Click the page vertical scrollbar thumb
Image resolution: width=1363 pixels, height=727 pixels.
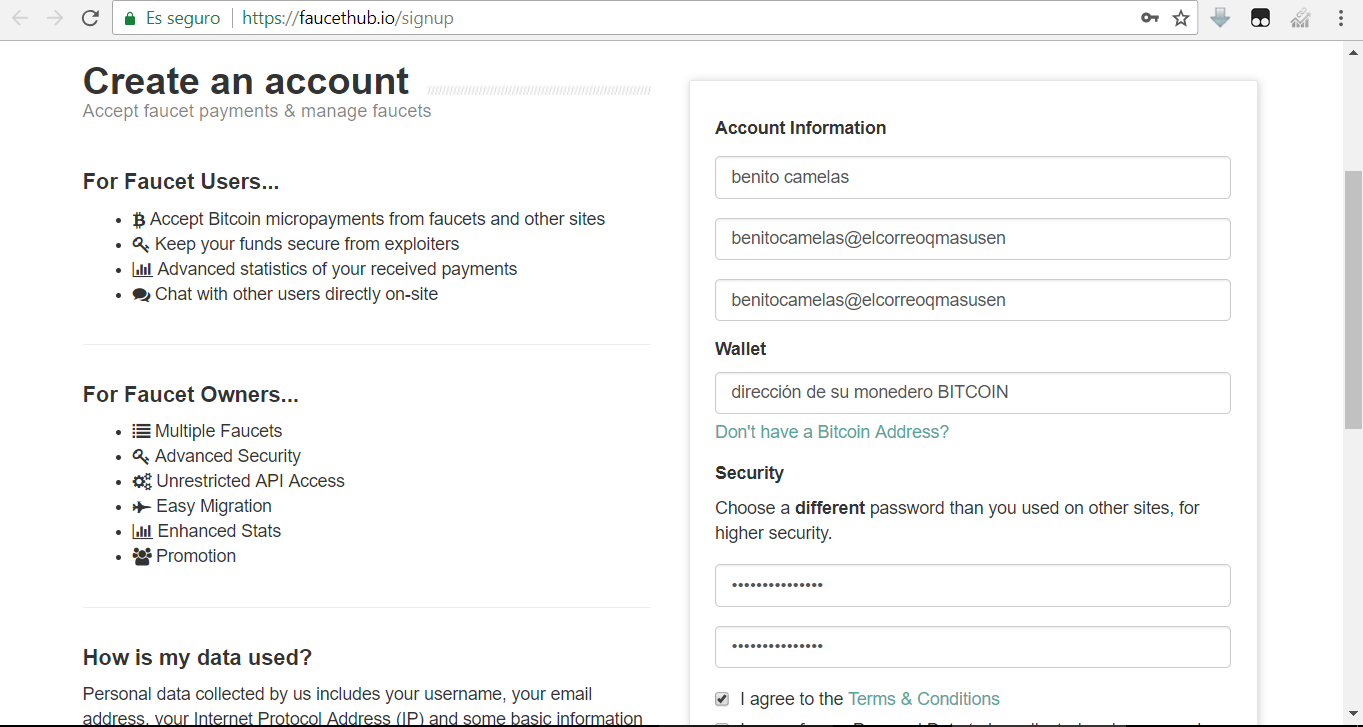click(1352, 300)
